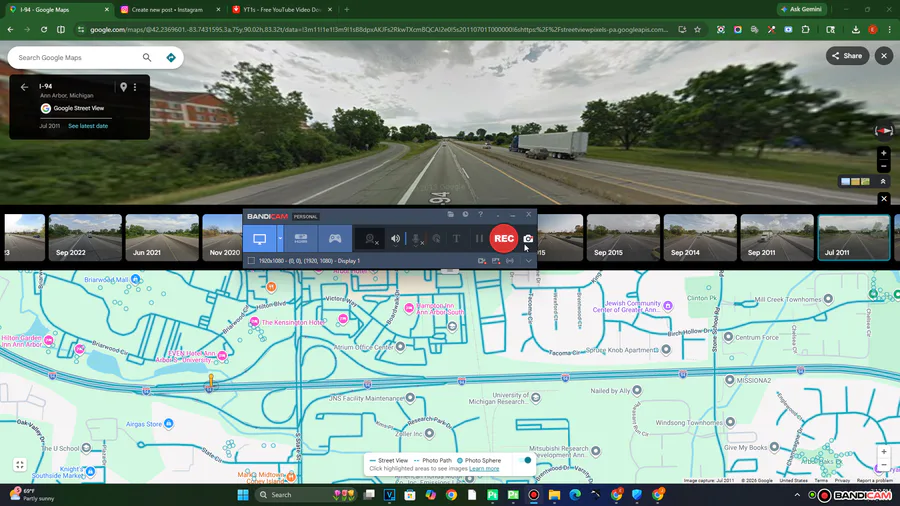Open Bandicam scheduled recording clock icon

[x=465, y=215]
